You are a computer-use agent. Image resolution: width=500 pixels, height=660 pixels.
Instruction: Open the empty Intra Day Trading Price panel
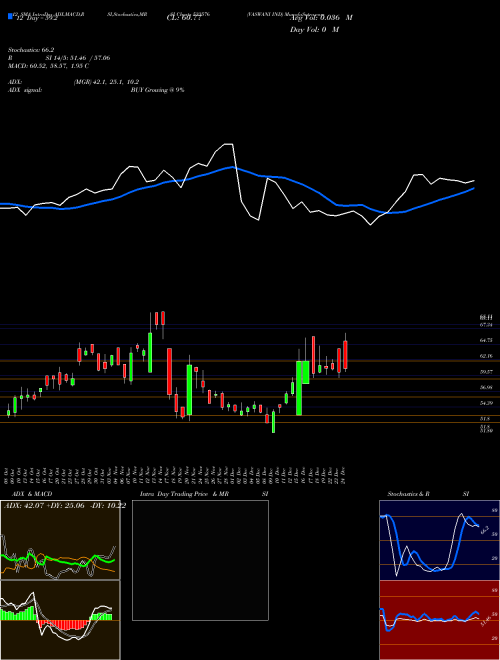point(200,560)
